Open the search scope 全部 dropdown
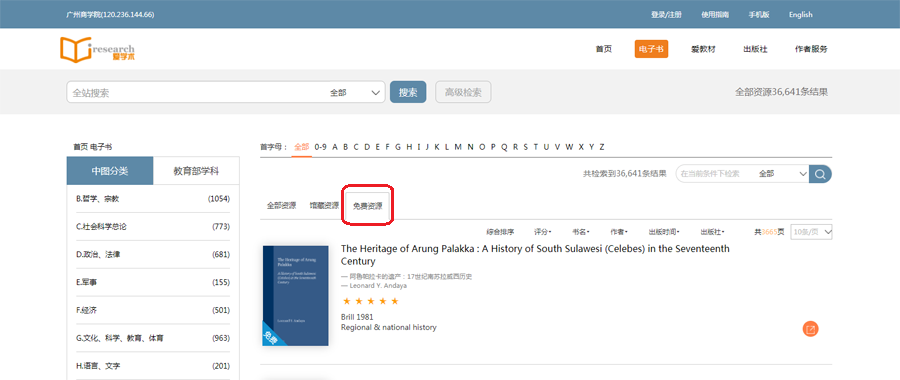Viewport: 900px width, 380px height. coord(356,92)
